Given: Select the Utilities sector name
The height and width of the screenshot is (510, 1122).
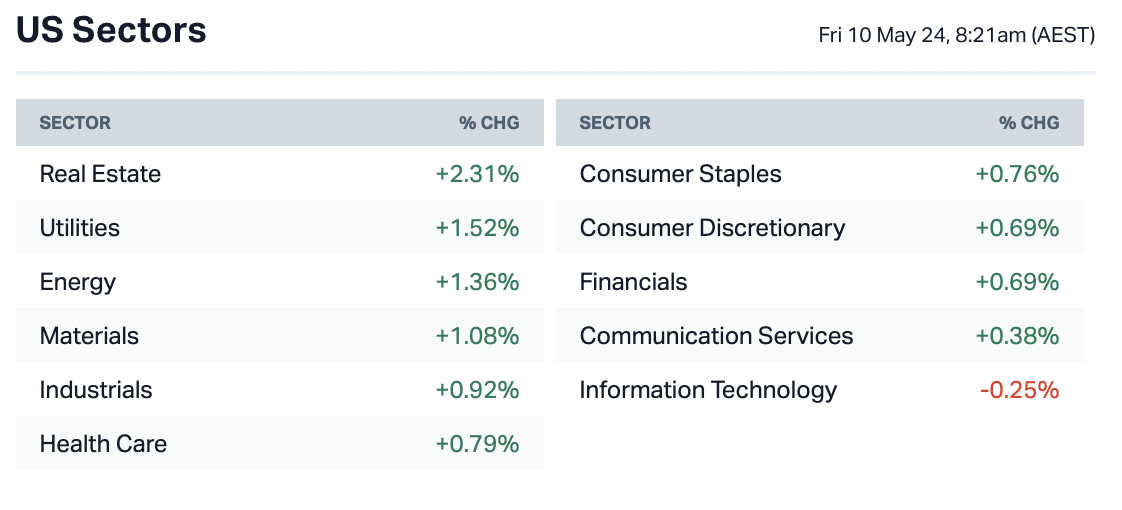Looking at the screenshot, I should (79, 228).
